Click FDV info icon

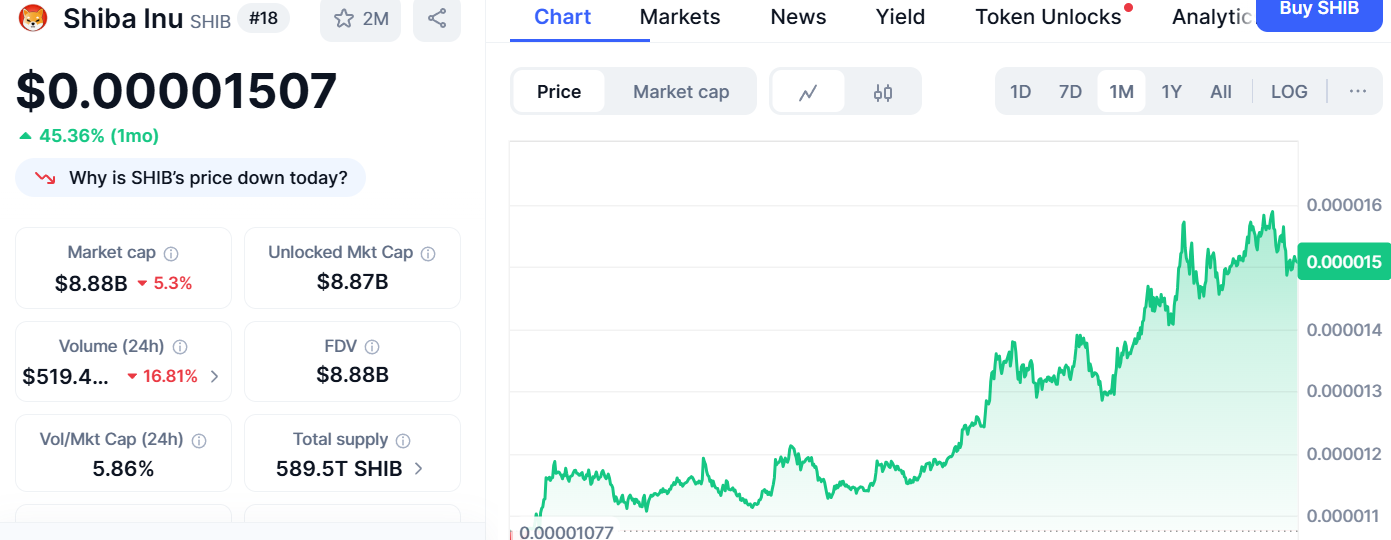tap(372, 347)
